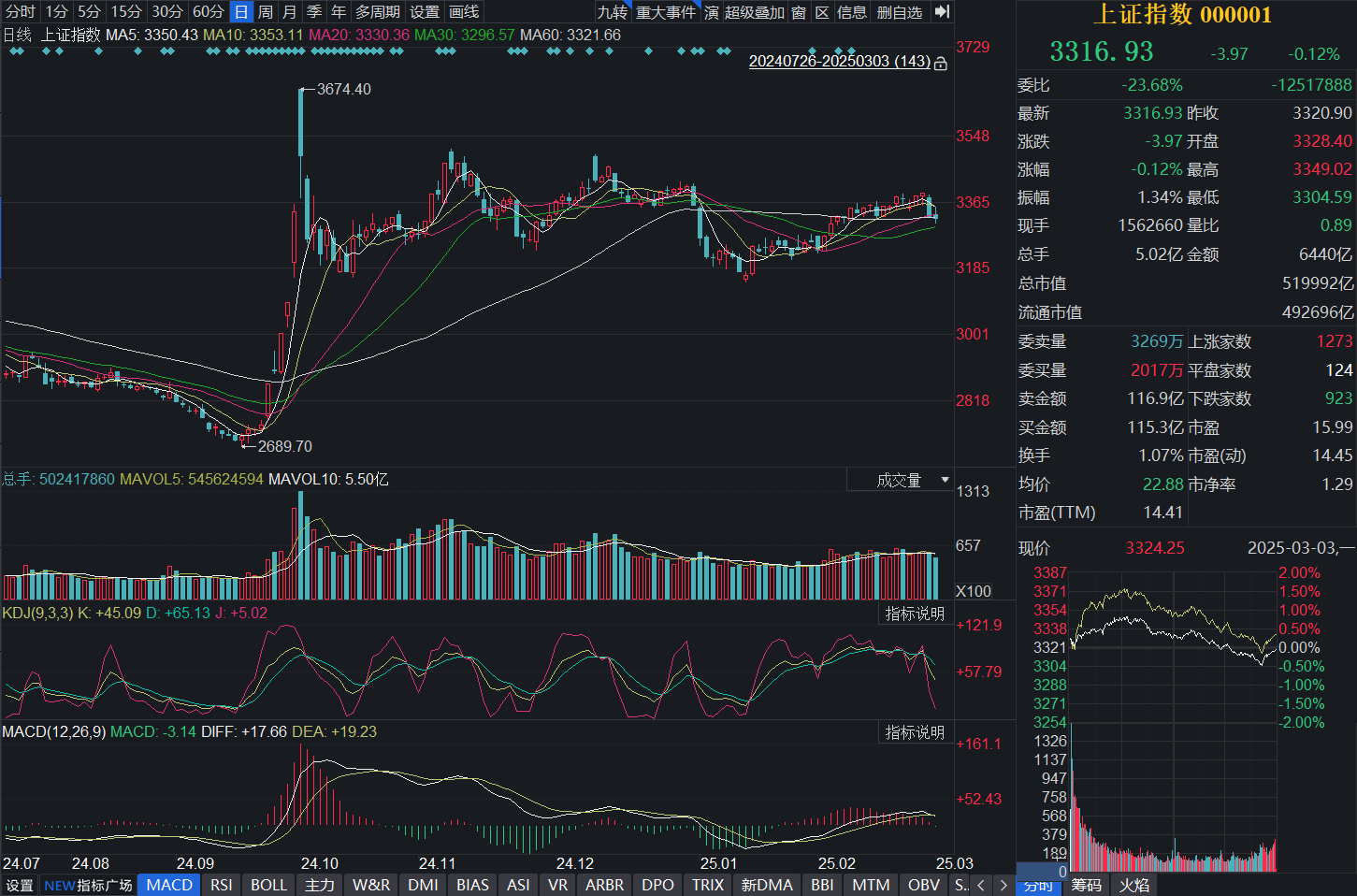This screenshot has width=1357, height=896.
Task: Click the lock icon beside date range
Action: pos(941,63)
